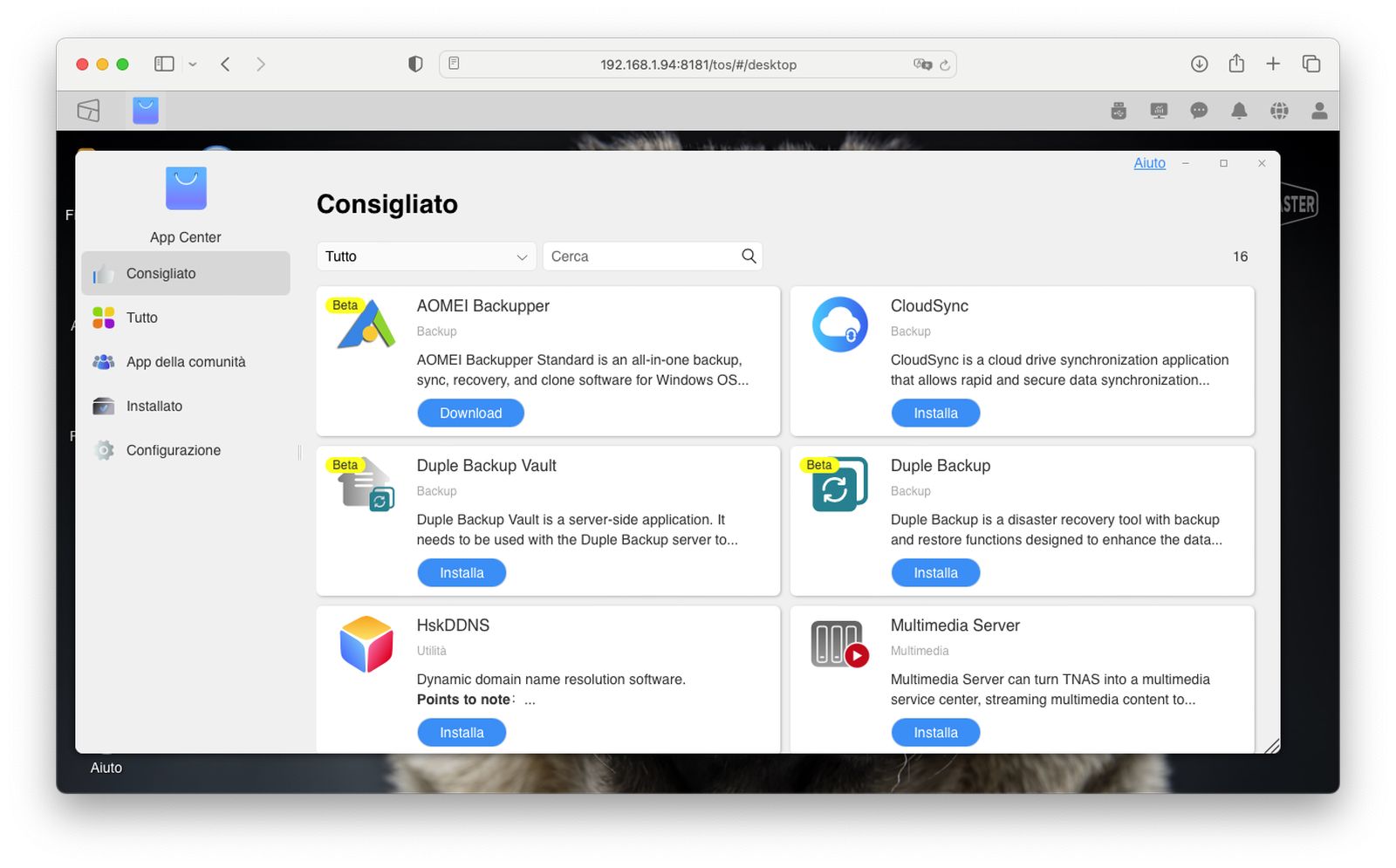Select Consigliato in the sidebar
Screen dimensions: 1396x868
[x=186, y=273]
